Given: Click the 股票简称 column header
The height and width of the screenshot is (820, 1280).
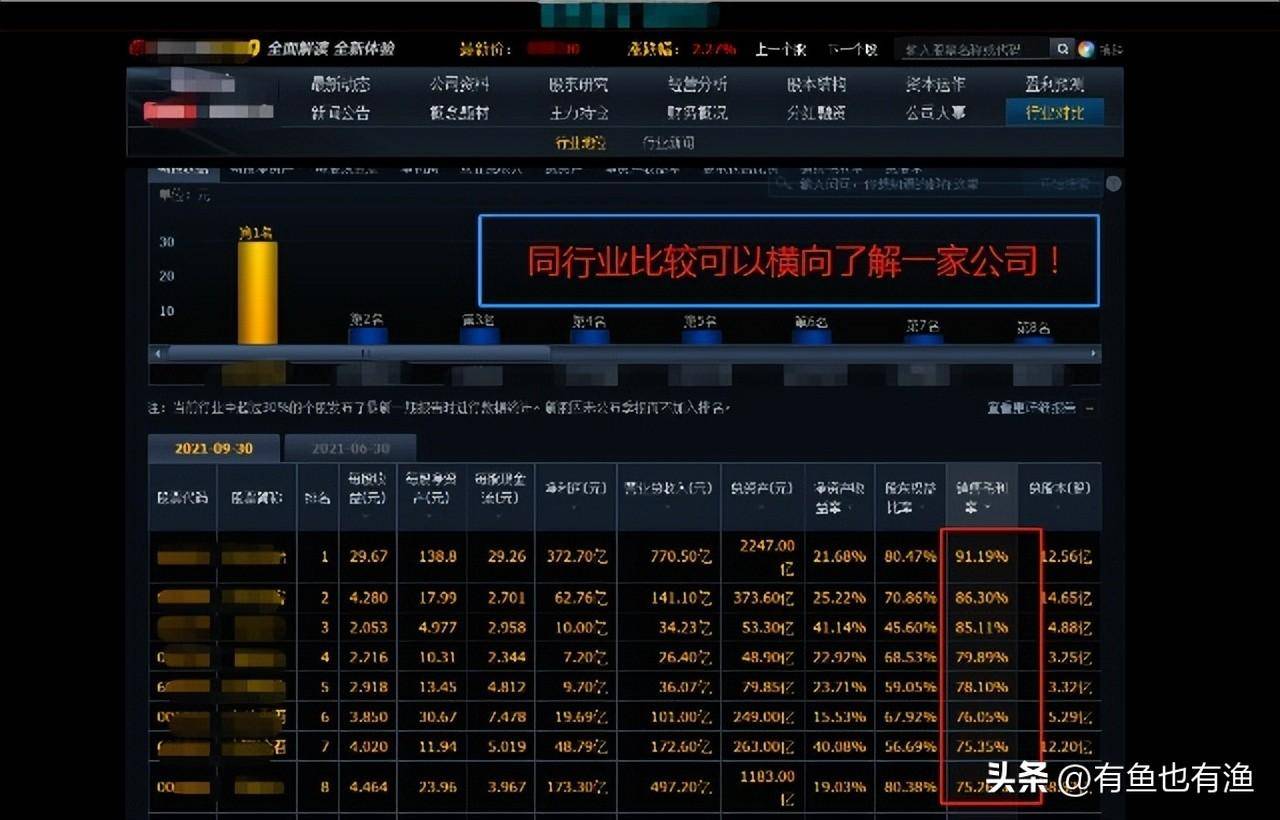Looking at the screenshot, I should pyautogui.click(x=257, y=497).
